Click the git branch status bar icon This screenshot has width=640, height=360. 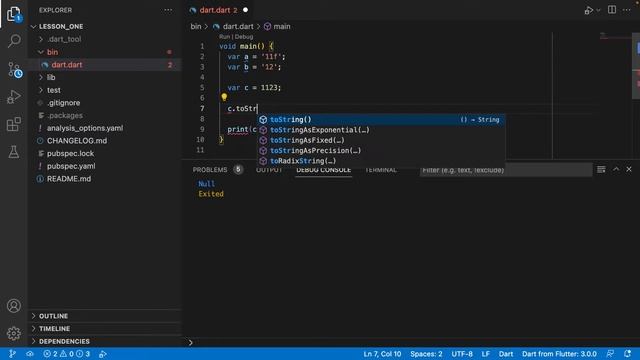pos(12,354)
